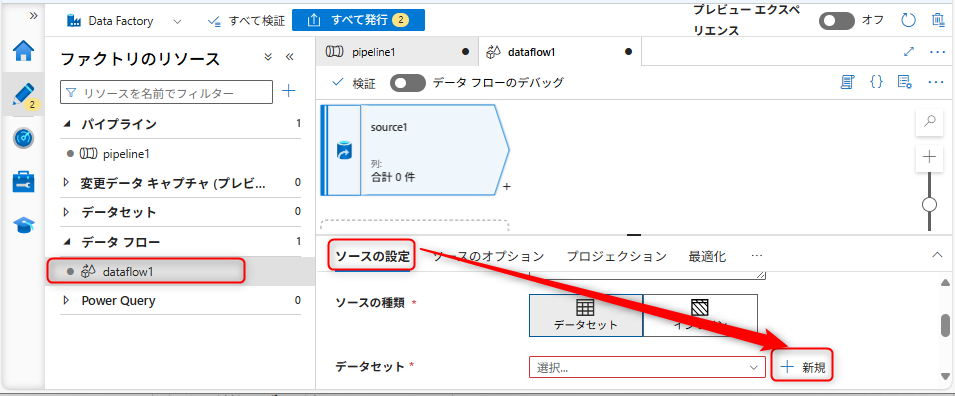The width and height of the screenshot is (955, 396).
Task: Click the すべて発行 publish button
Action: click(358, 20)
